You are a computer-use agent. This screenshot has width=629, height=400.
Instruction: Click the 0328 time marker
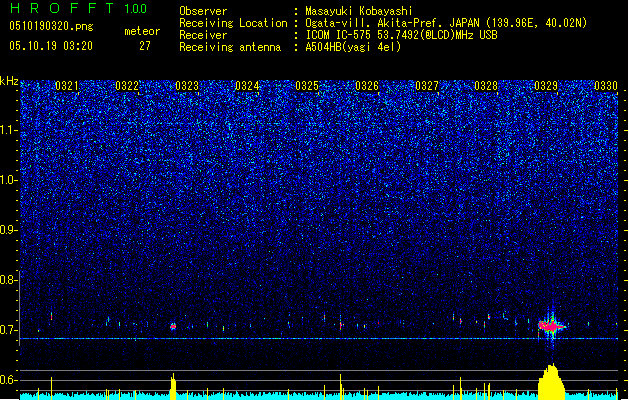pos(486,86)
